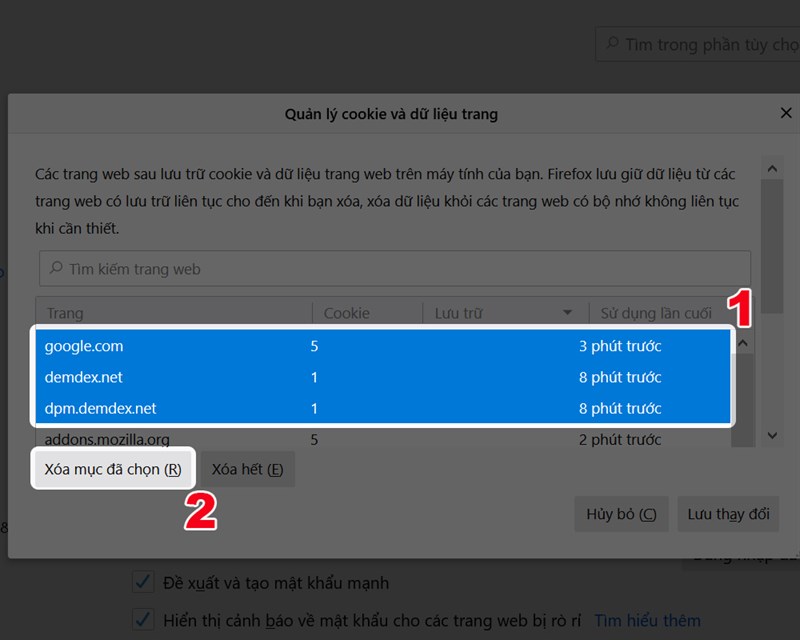Select the google.com entry in the list

pos(200,346)
